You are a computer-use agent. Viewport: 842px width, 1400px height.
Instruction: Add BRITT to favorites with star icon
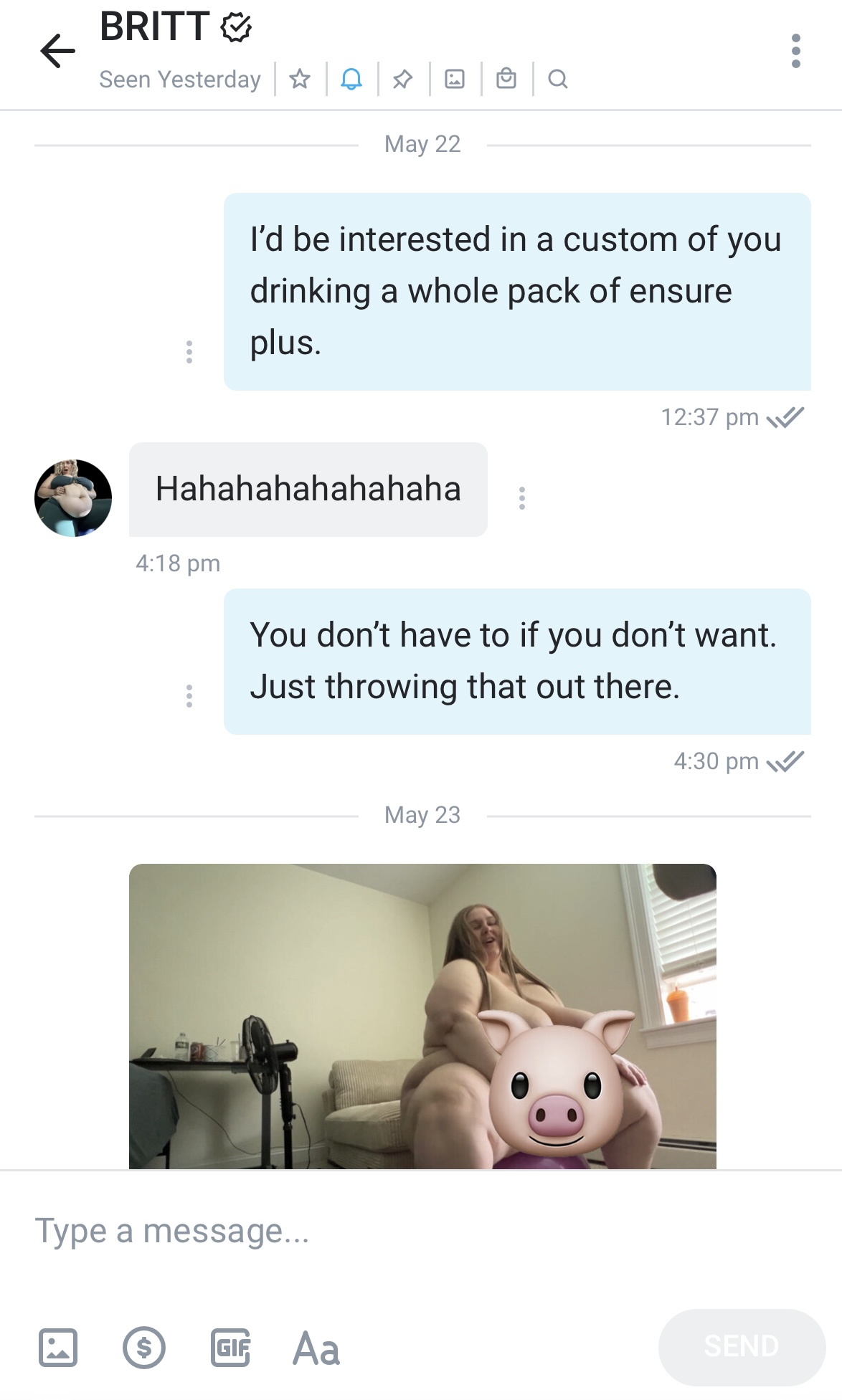(300, 79)
